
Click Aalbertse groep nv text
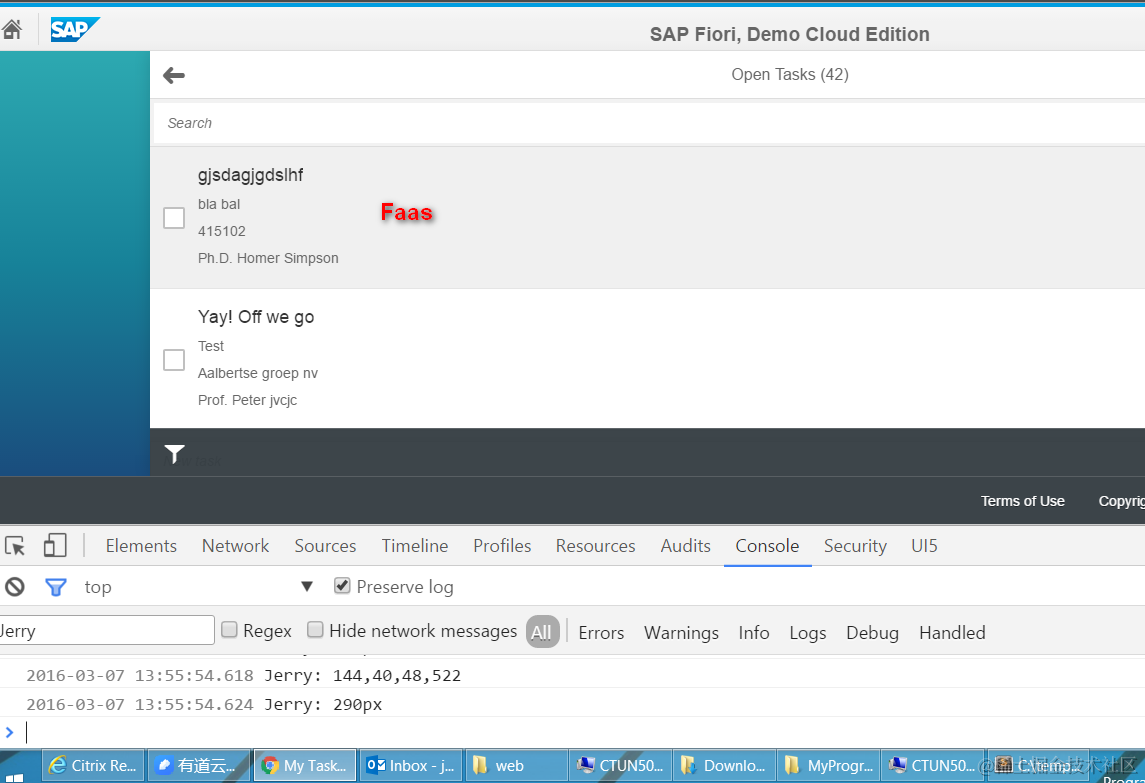coord(258,373)
